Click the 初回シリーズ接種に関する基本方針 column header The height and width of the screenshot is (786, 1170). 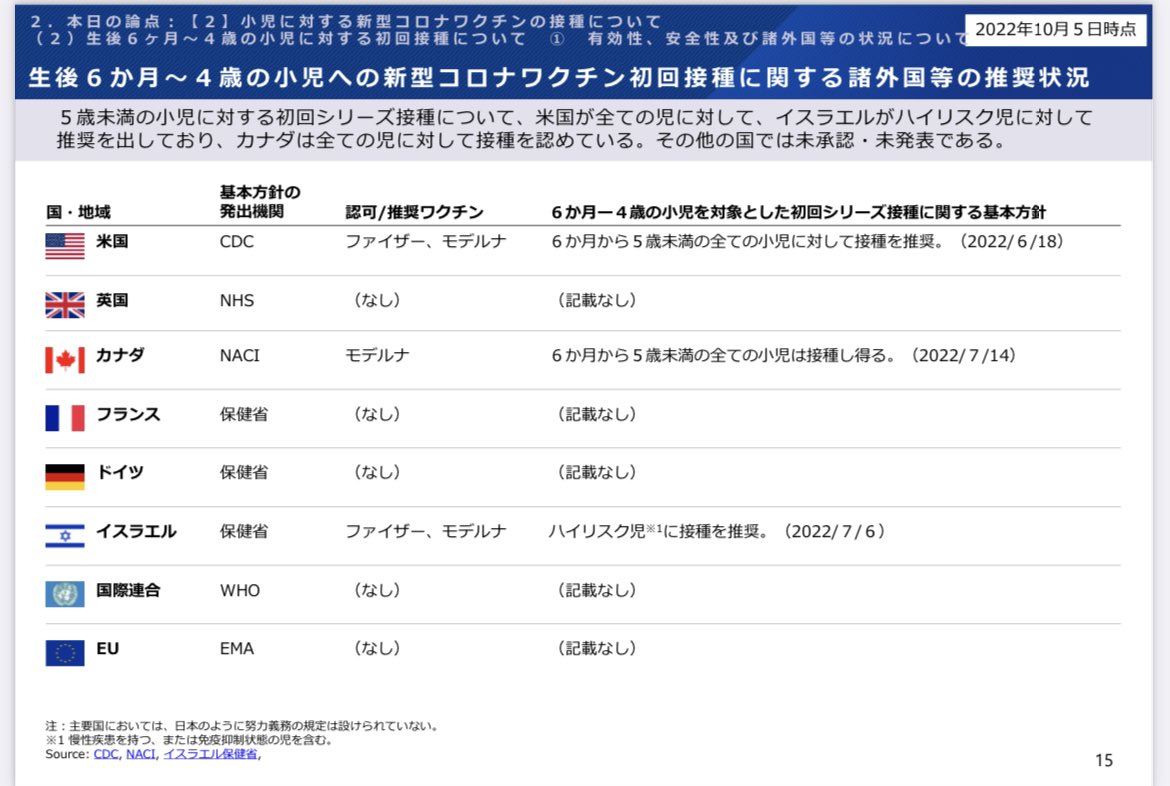[798, 212]
